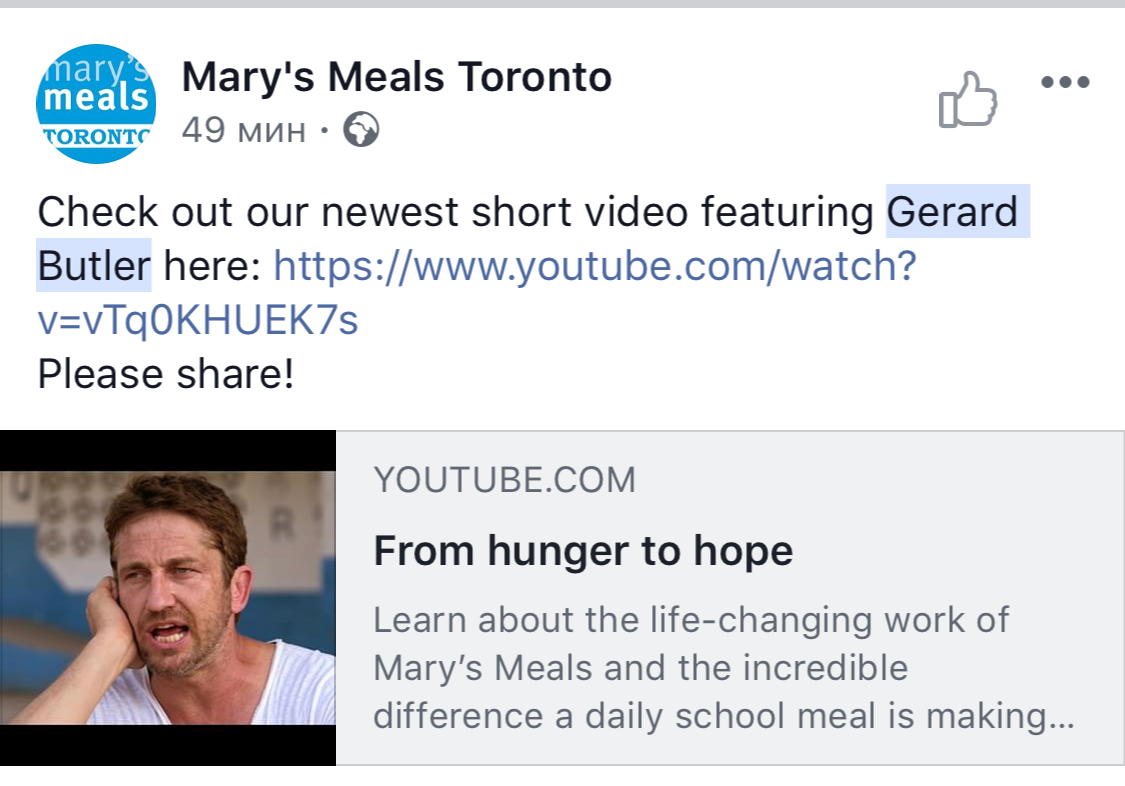Click the highlighted "Butler" text
The image size is (1125, 786).
pos(93,266)
